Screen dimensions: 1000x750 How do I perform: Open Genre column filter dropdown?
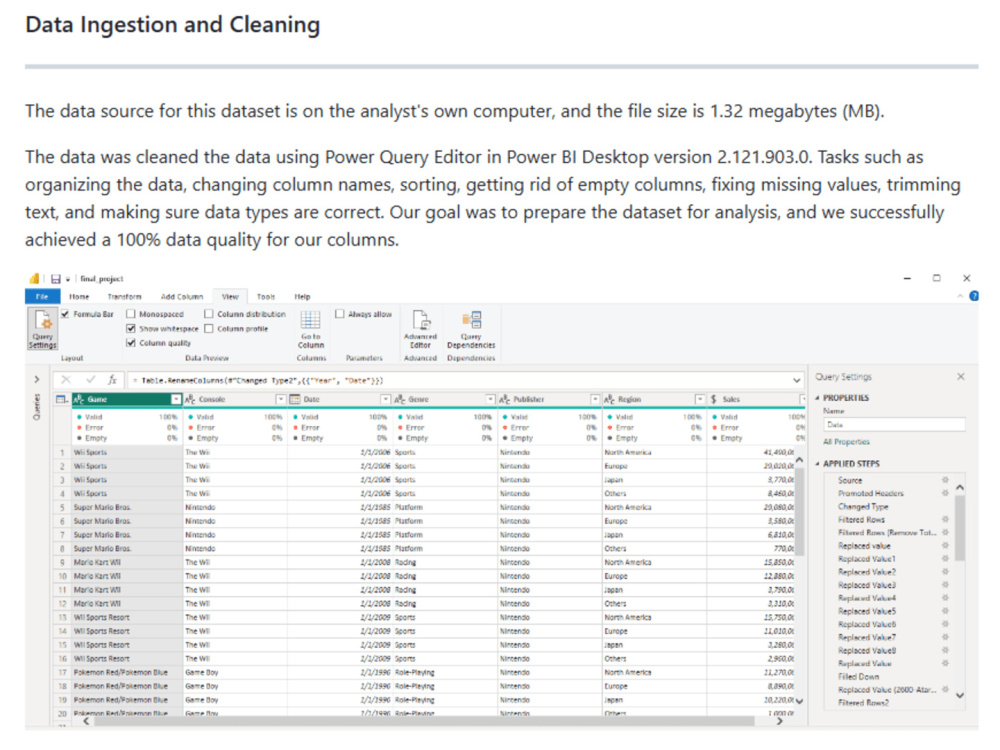(490, 399)
